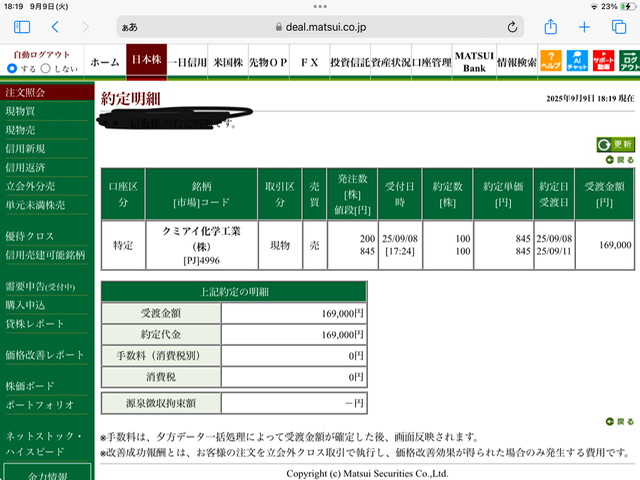Image resolution: width=640 pixels, height=480 pixels.
Task: Click the lower 戻る back link
Action: point(620,421)
